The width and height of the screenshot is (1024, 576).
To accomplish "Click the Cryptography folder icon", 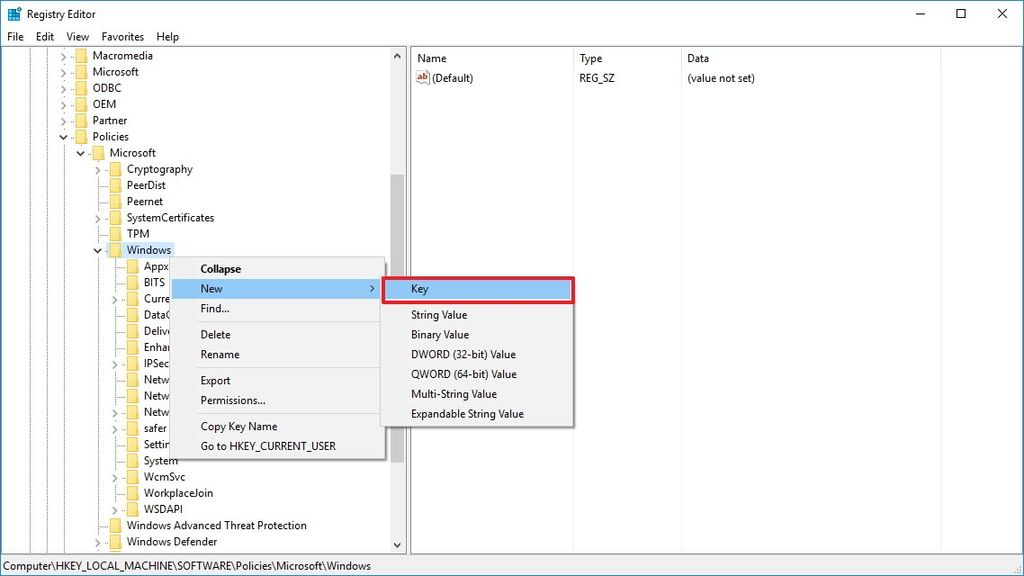I will point(116,169).
